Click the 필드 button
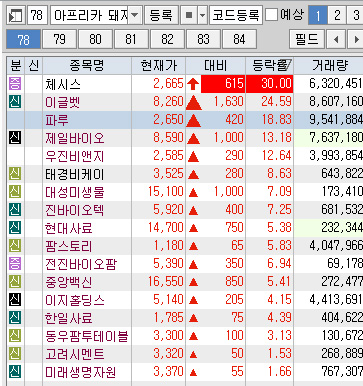This screenshot has width=363, height=386. click(307, 39)
